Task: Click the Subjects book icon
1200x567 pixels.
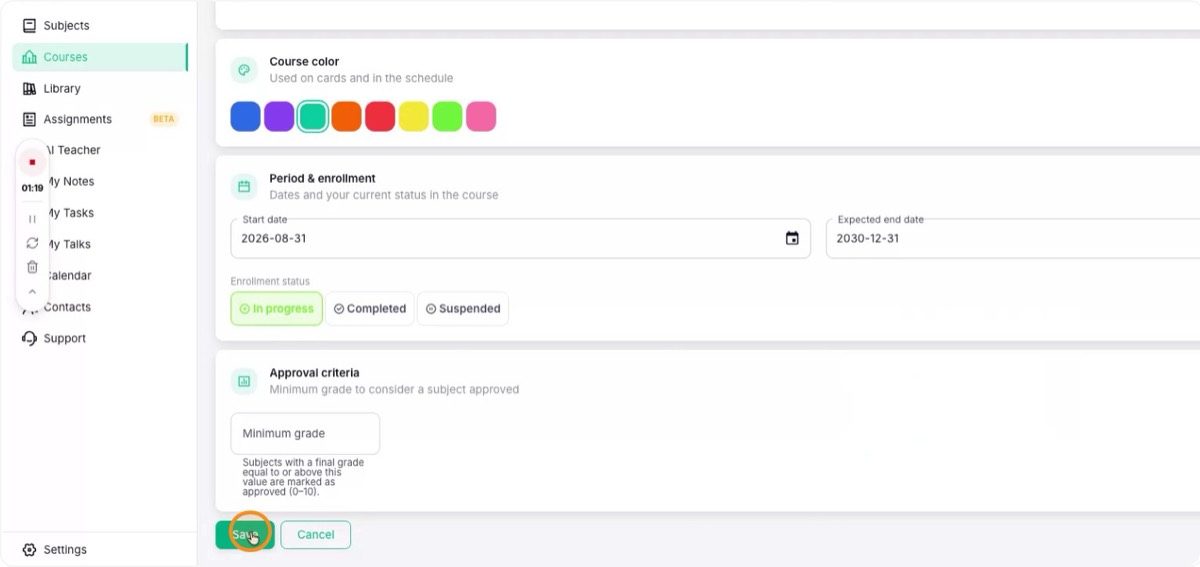Action: [29, 26]
